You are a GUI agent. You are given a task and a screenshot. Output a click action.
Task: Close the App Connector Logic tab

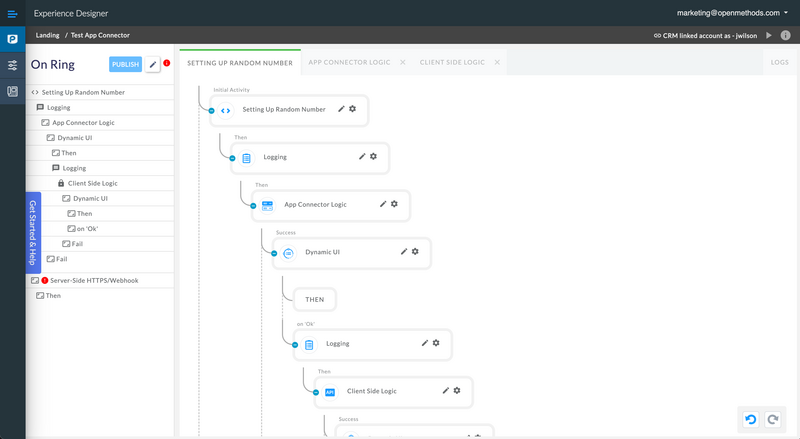click(x=403, y=62)
